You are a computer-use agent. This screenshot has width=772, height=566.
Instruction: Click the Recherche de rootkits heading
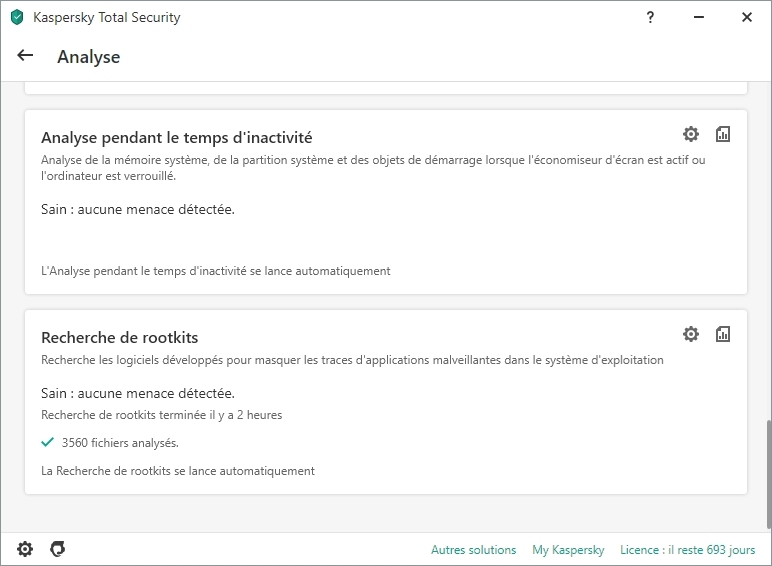tap(119, 338)
